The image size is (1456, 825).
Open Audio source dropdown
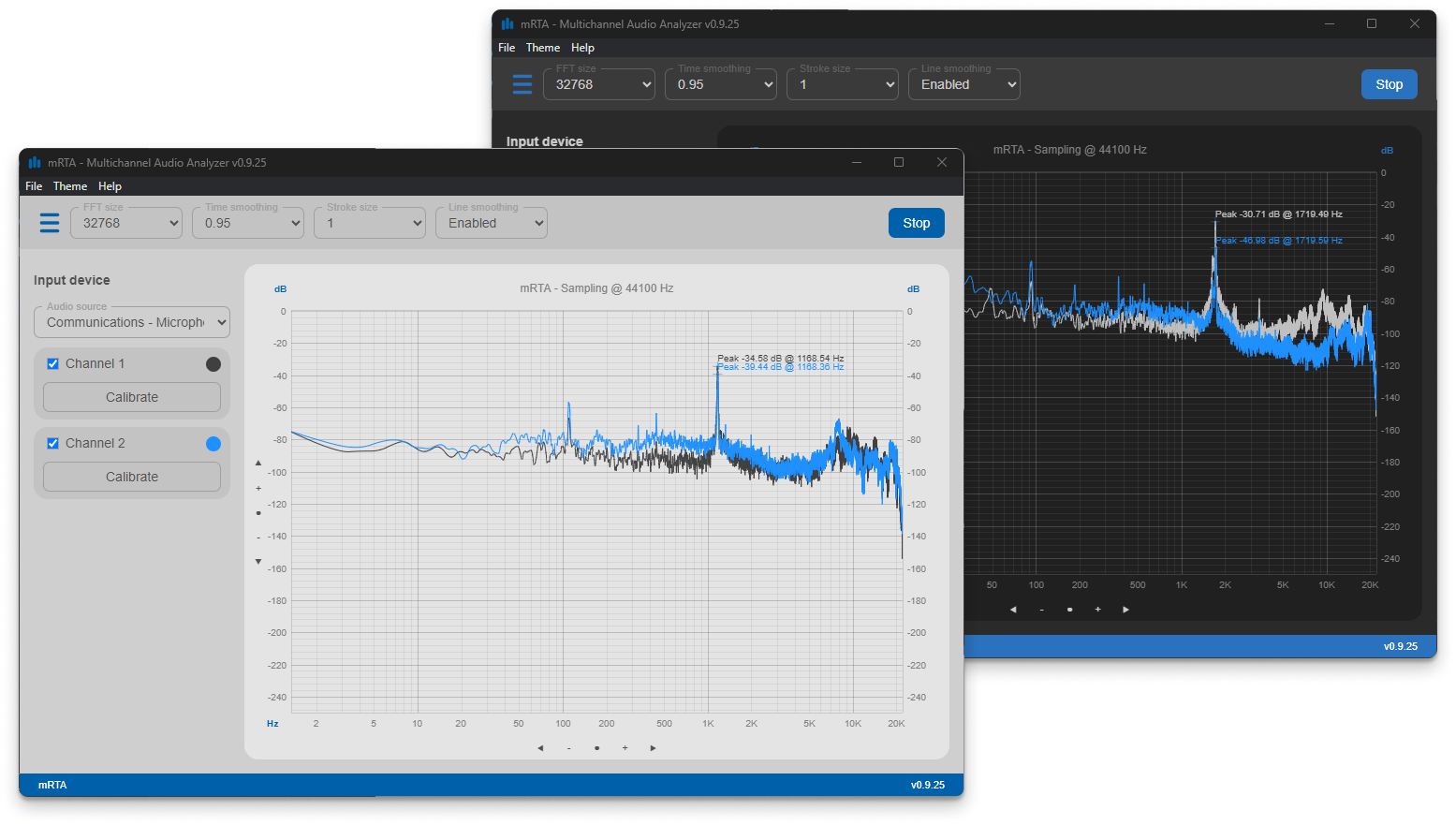pyautogui.click(x=132, y=322)
